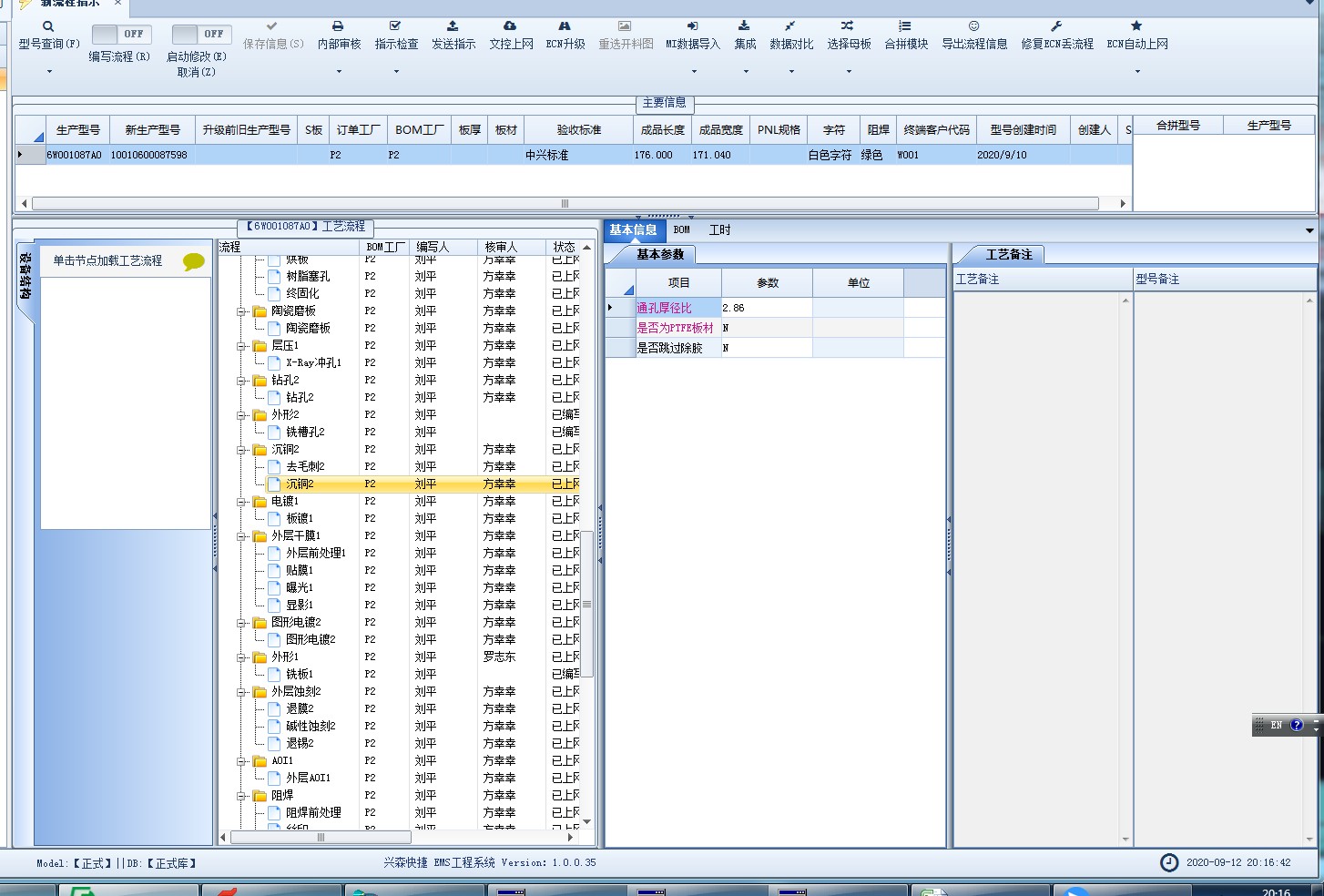Image resolution: width=1324 pixels, height=896 pixels.
Task: Toggle the 编写流程 OFF switch
Action: 121,34
